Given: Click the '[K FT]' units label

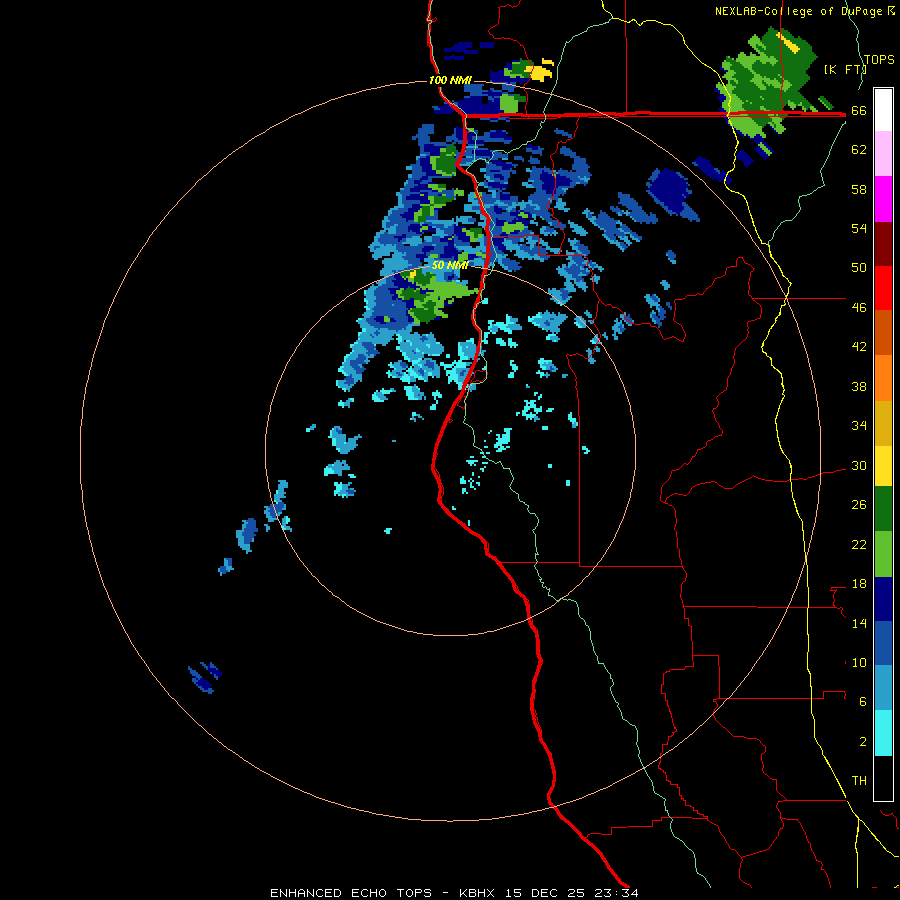Looking at the screenshot, I should click(x=845, y=70).
